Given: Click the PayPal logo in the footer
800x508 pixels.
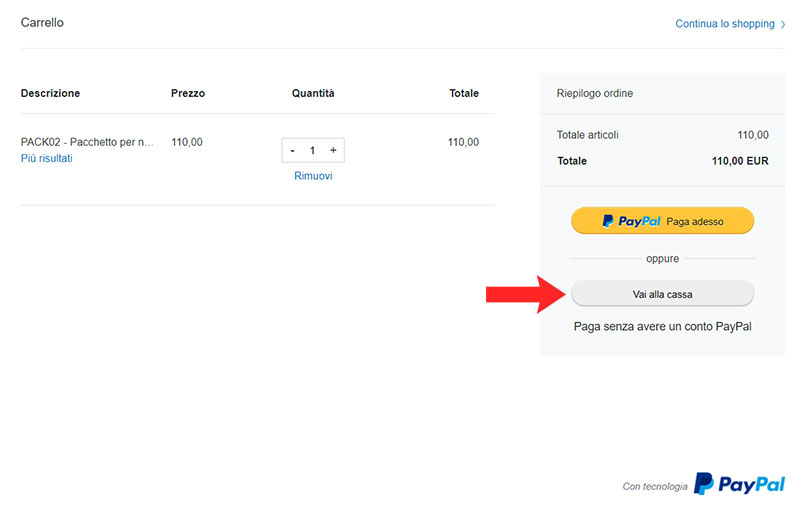Looking at the screenshot, I should point(739,484).
